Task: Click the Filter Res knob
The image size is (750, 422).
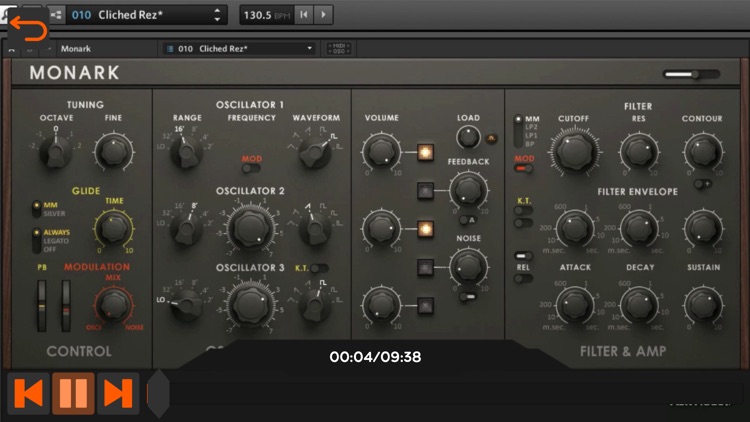Action: 639,152
